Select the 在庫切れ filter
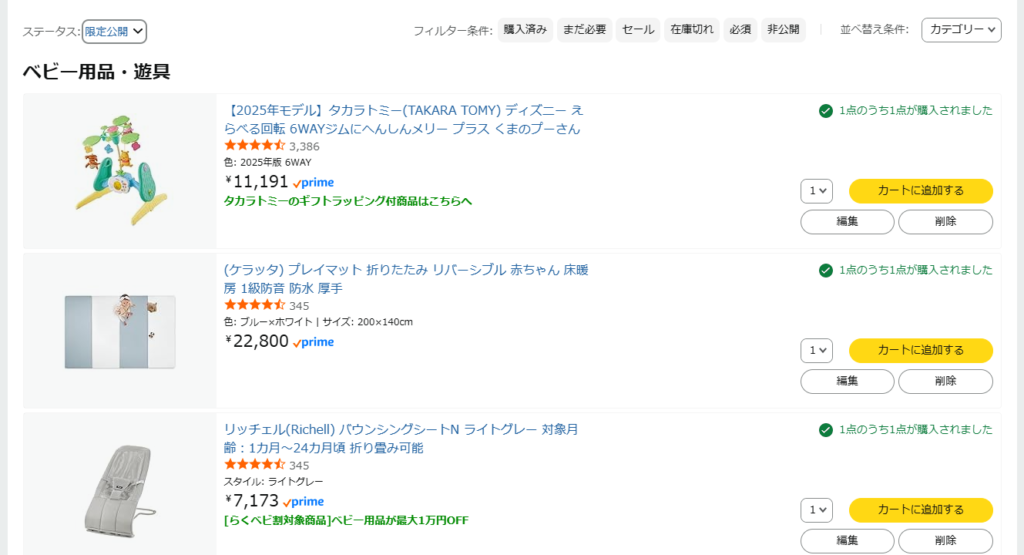The image size is (1024, 555). [692, 30]
